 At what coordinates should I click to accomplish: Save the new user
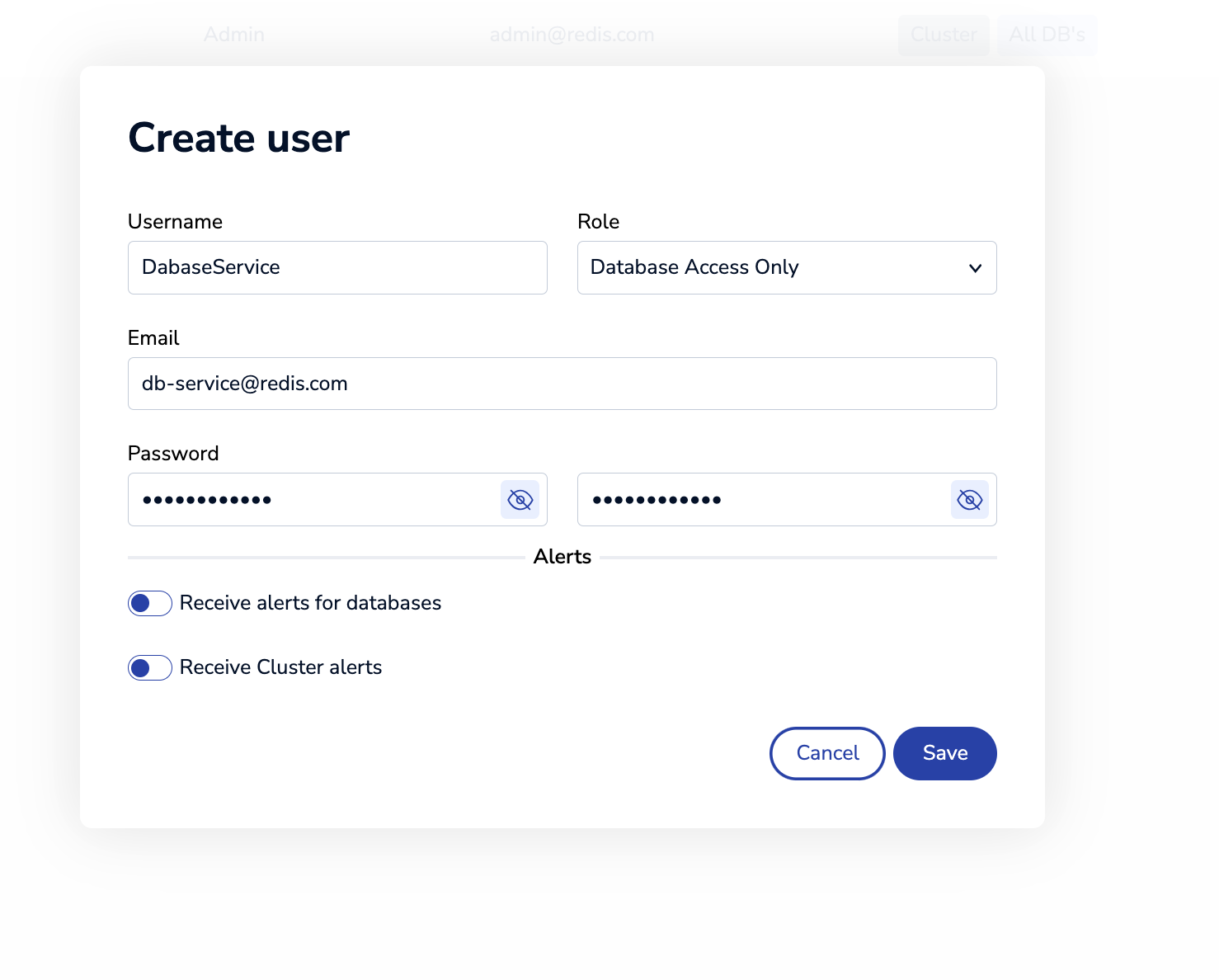944,753
